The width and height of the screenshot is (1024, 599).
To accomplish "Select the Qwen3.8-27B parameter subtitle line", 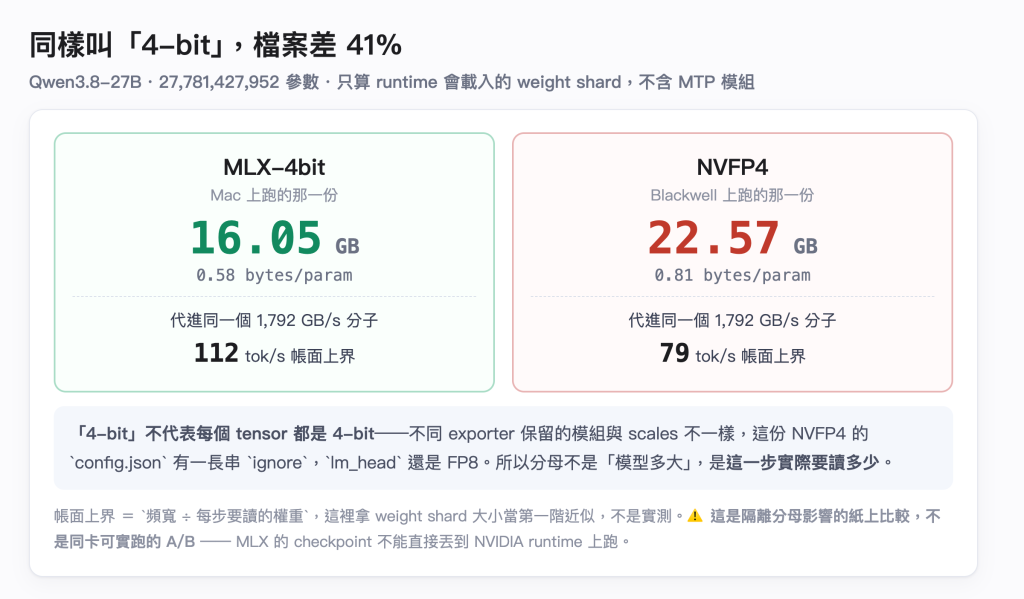I will (392, 82).
